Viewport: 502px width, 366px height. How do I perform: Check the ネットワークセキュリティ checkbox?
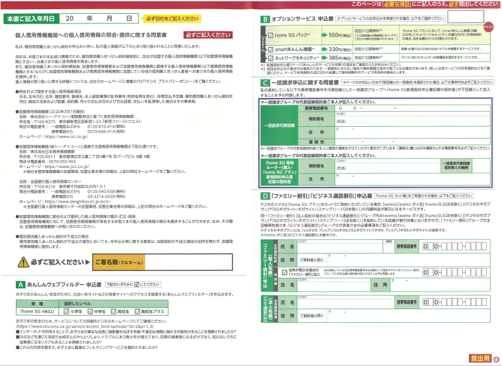click(x=271, y=58)
